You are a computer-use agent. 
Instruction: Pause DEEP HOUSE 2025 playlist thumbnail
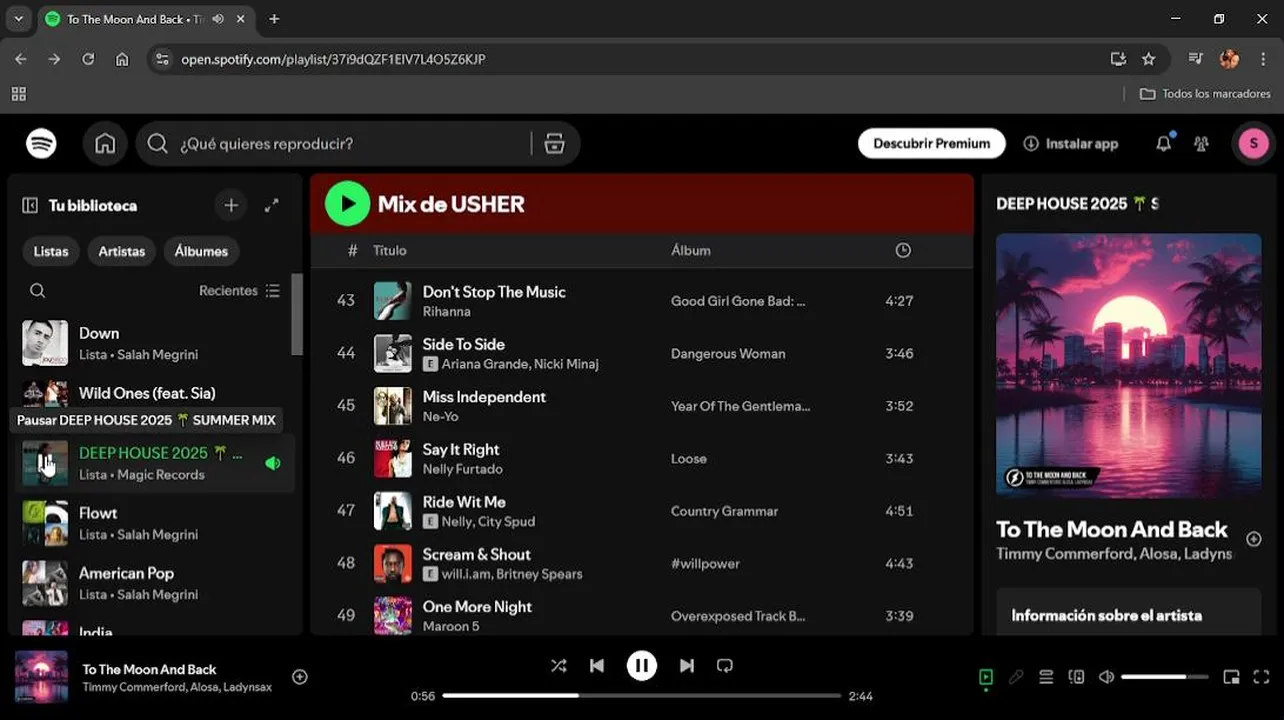(x=45, y=463)
